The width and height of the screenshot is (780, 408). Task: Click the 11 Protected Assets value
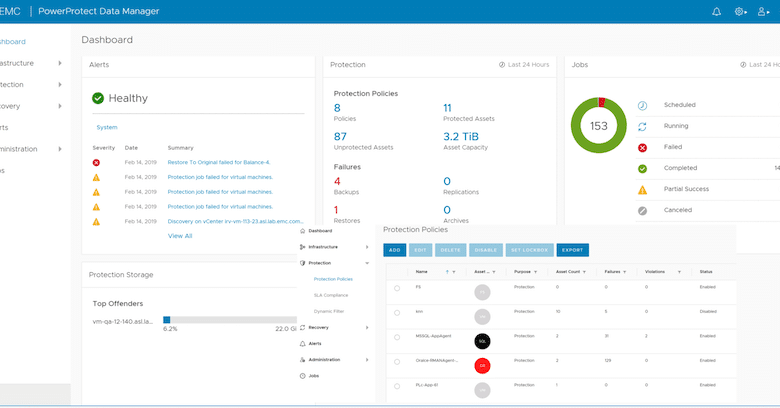point(448,108)
